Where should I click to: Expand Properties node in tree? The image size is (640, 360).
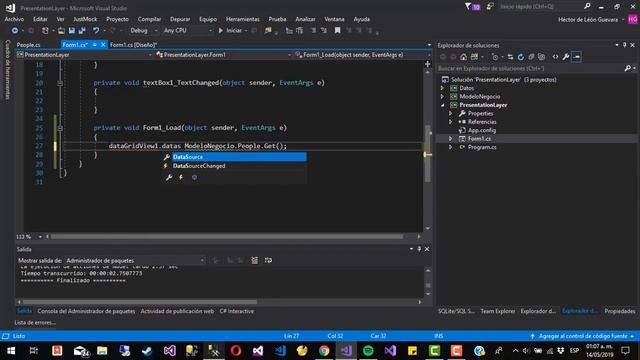pyautogui.click(x=451, y=113)
